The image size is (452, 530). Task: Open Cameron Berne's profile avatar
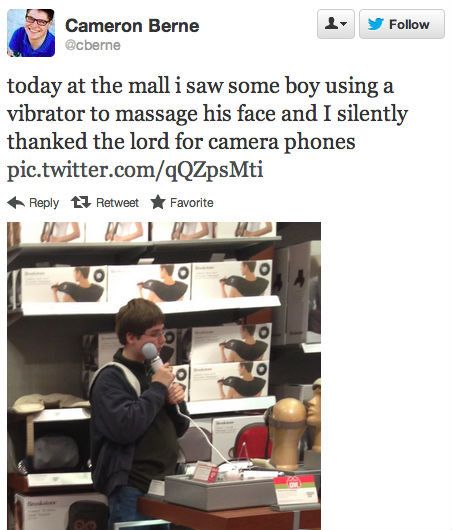(31, 33)
